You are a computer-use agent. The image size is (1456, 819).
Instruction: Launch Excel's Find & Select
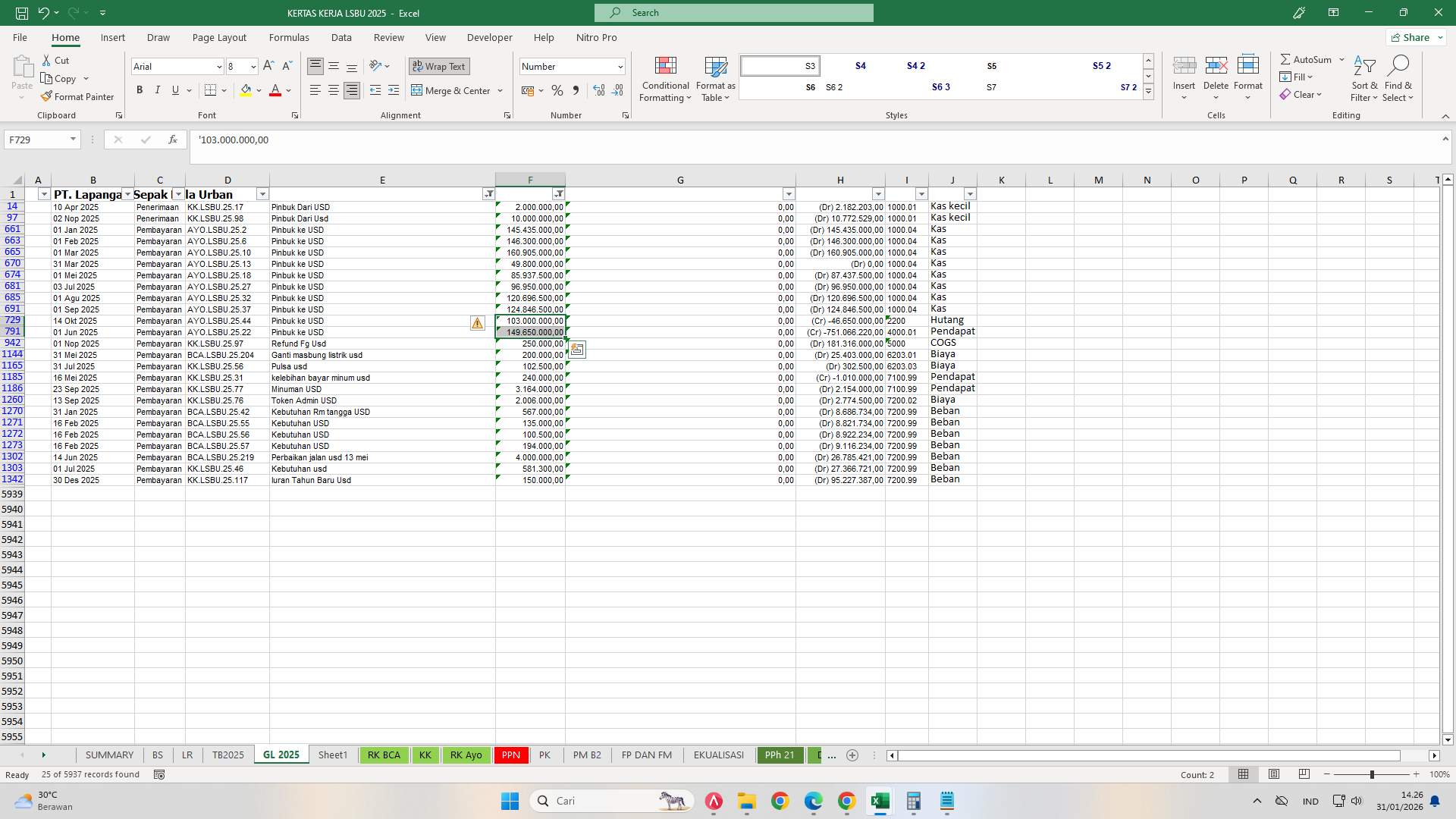(x=1398, y=79)
